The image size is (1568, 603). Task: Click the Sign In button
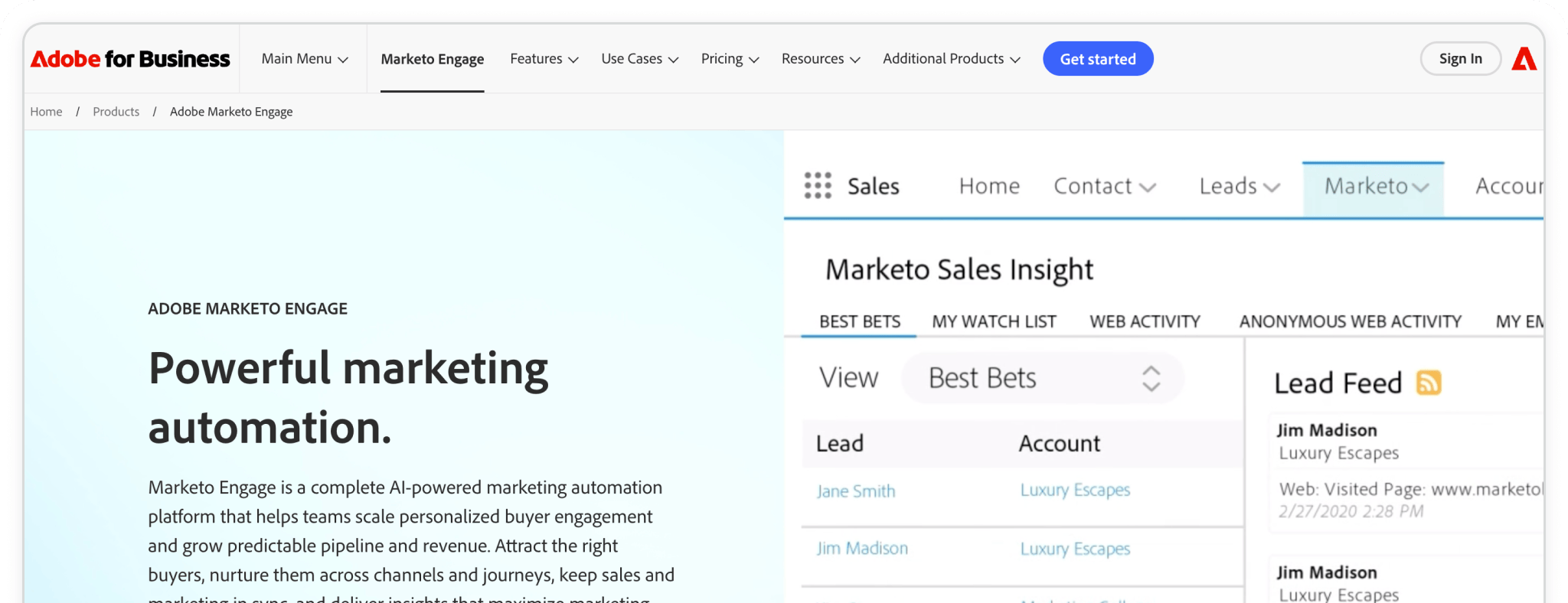coord(1460,59)
